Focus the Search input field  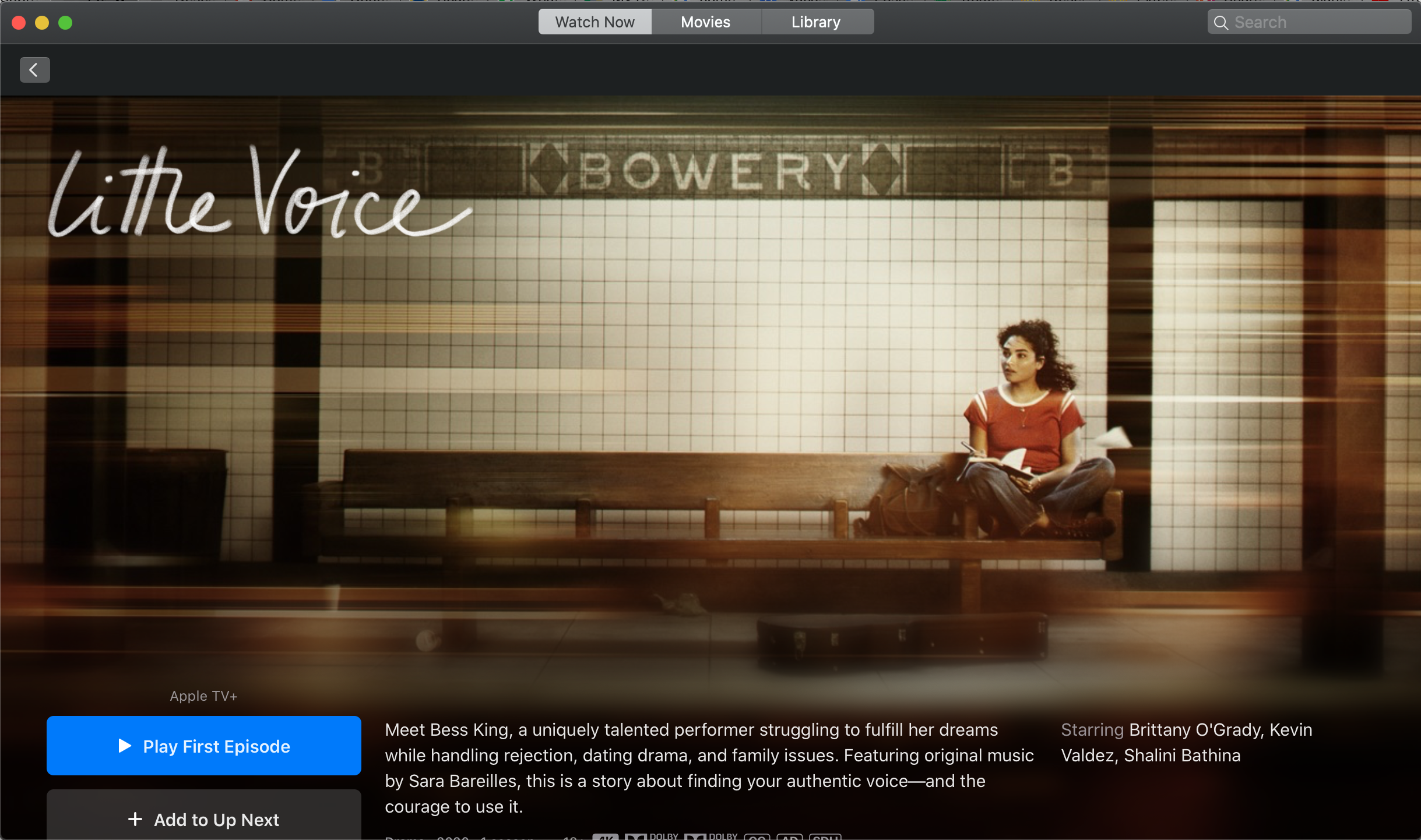[1317, 22]
